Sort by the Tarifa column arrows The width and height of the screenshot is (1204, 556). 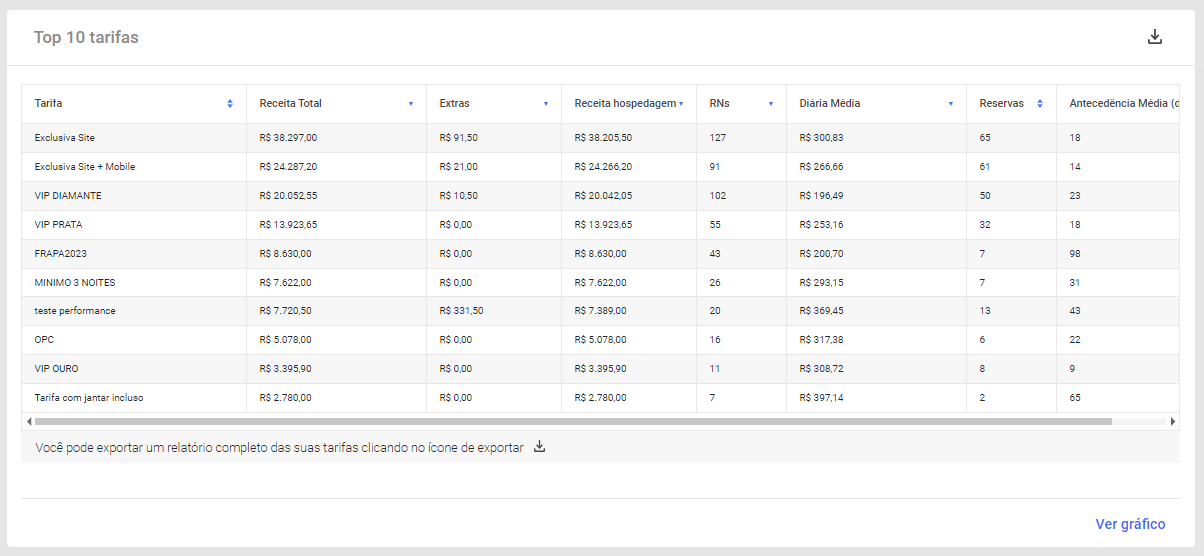coord(230,104)
